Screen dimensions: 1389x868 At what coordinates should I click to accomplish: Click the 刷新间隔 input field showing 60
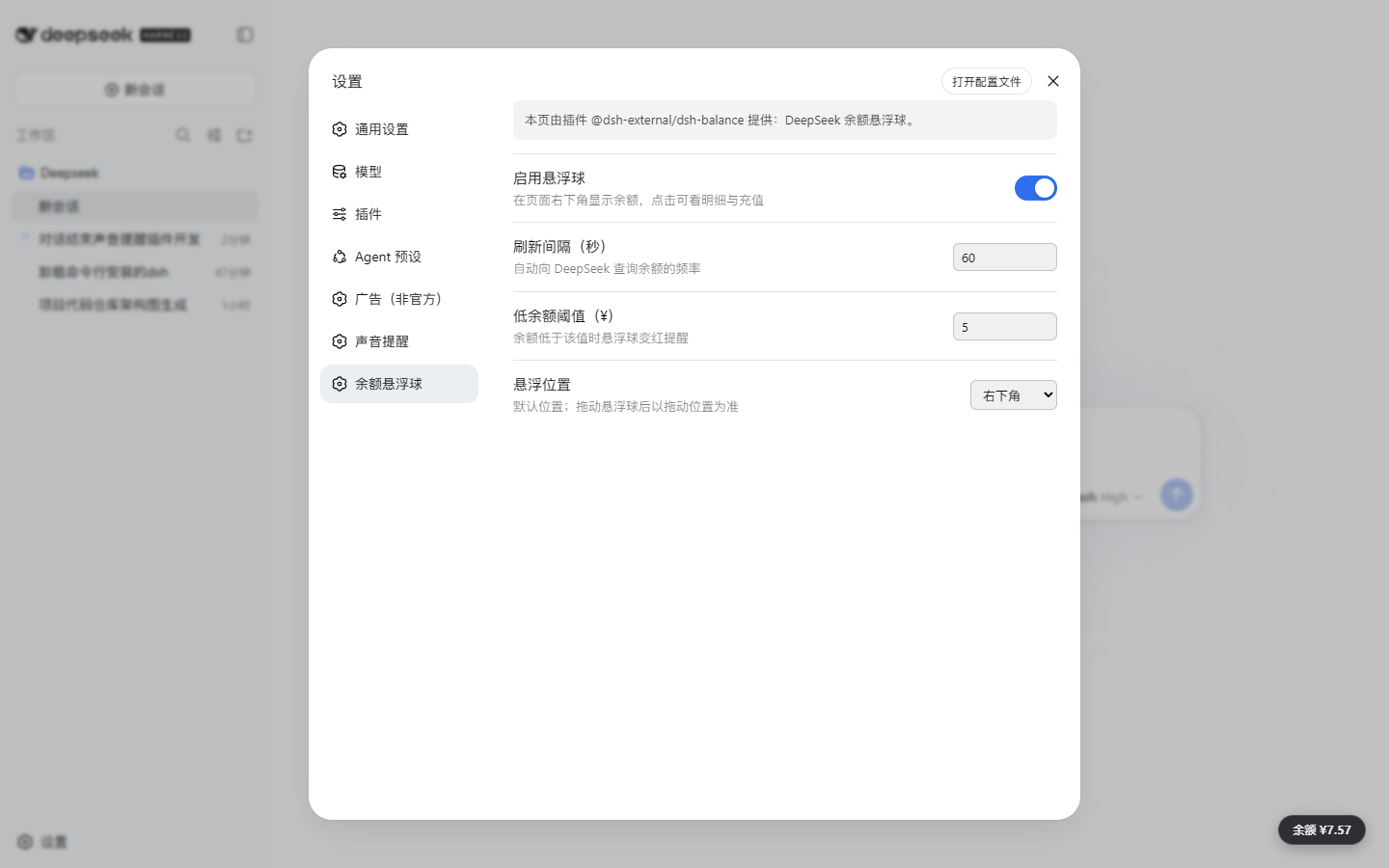point(1005,258)
